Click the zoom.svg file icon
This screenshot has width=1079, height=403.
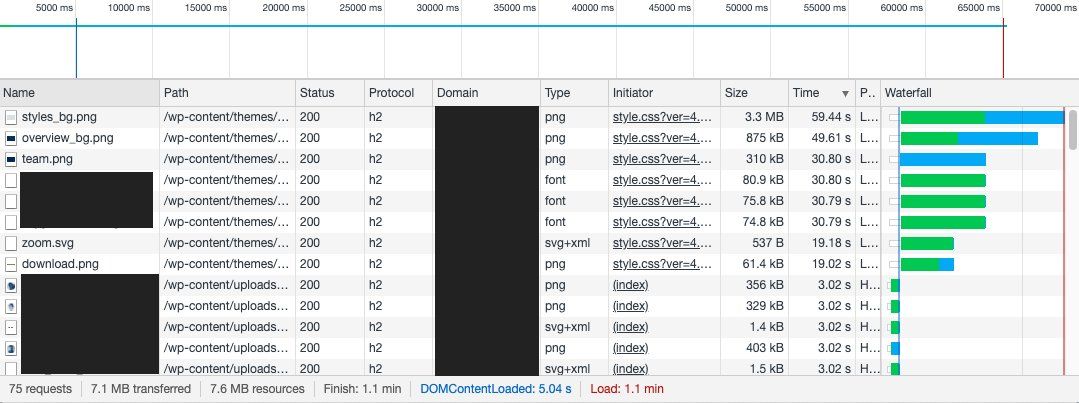click(x=10, y=243)
